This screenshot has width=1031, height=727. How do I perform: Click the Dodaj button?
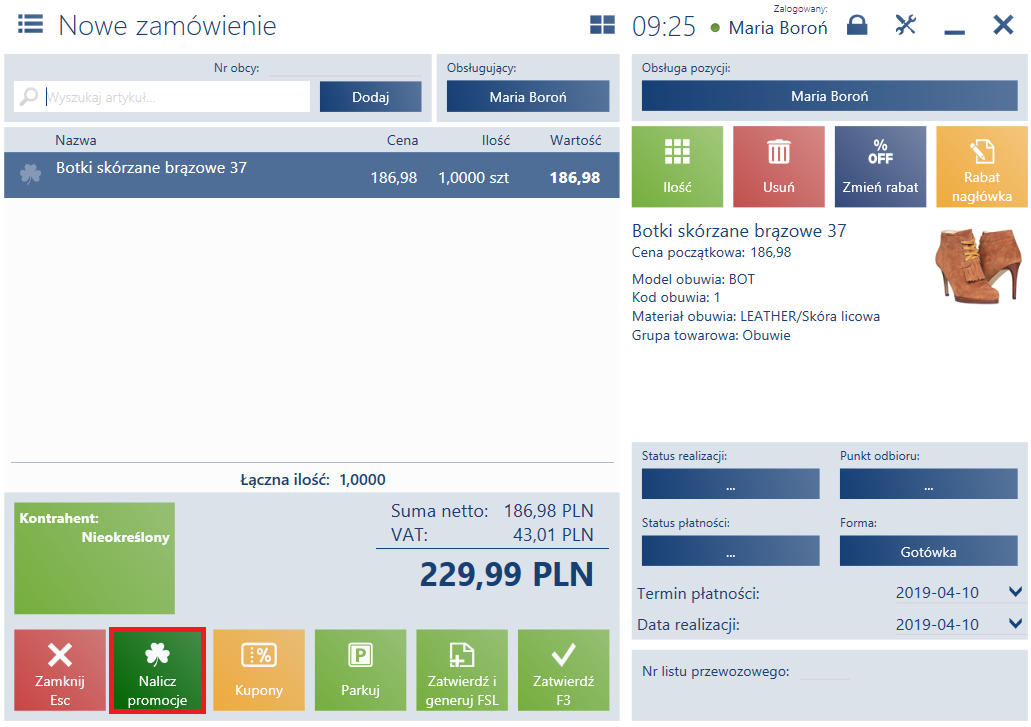click(371, 97)
